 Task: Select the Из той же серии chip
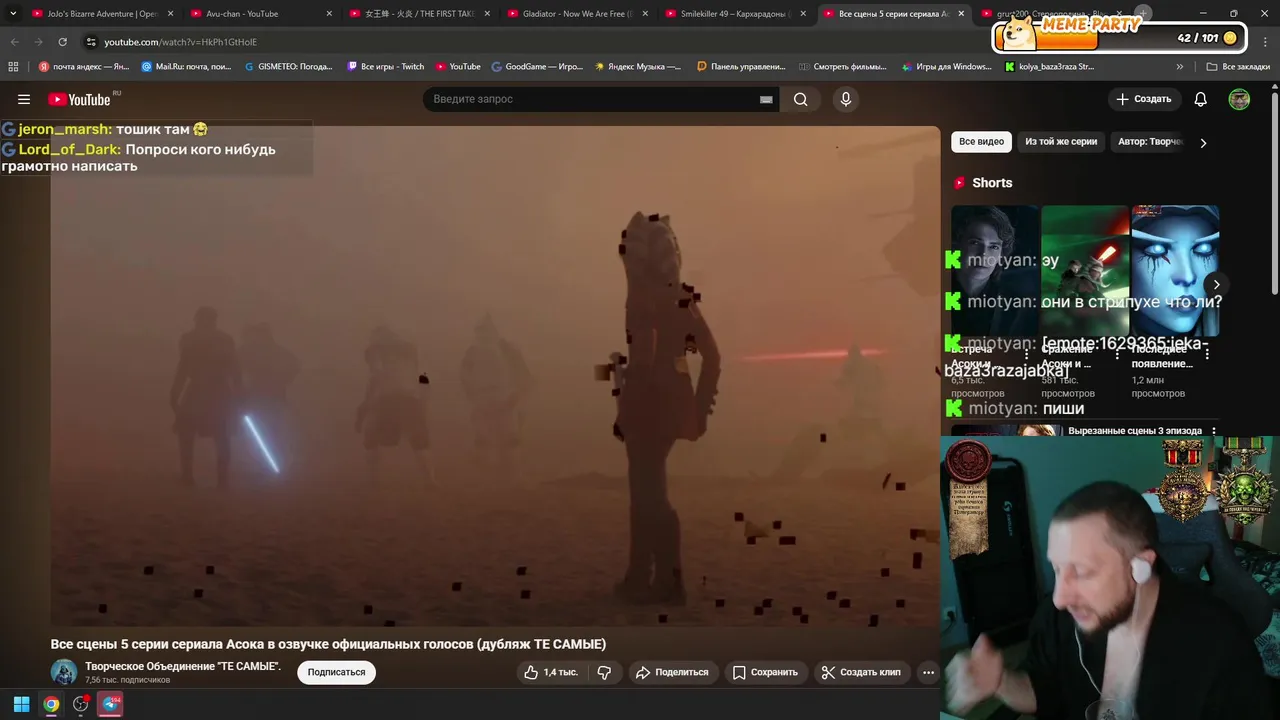click(1061, 142)
